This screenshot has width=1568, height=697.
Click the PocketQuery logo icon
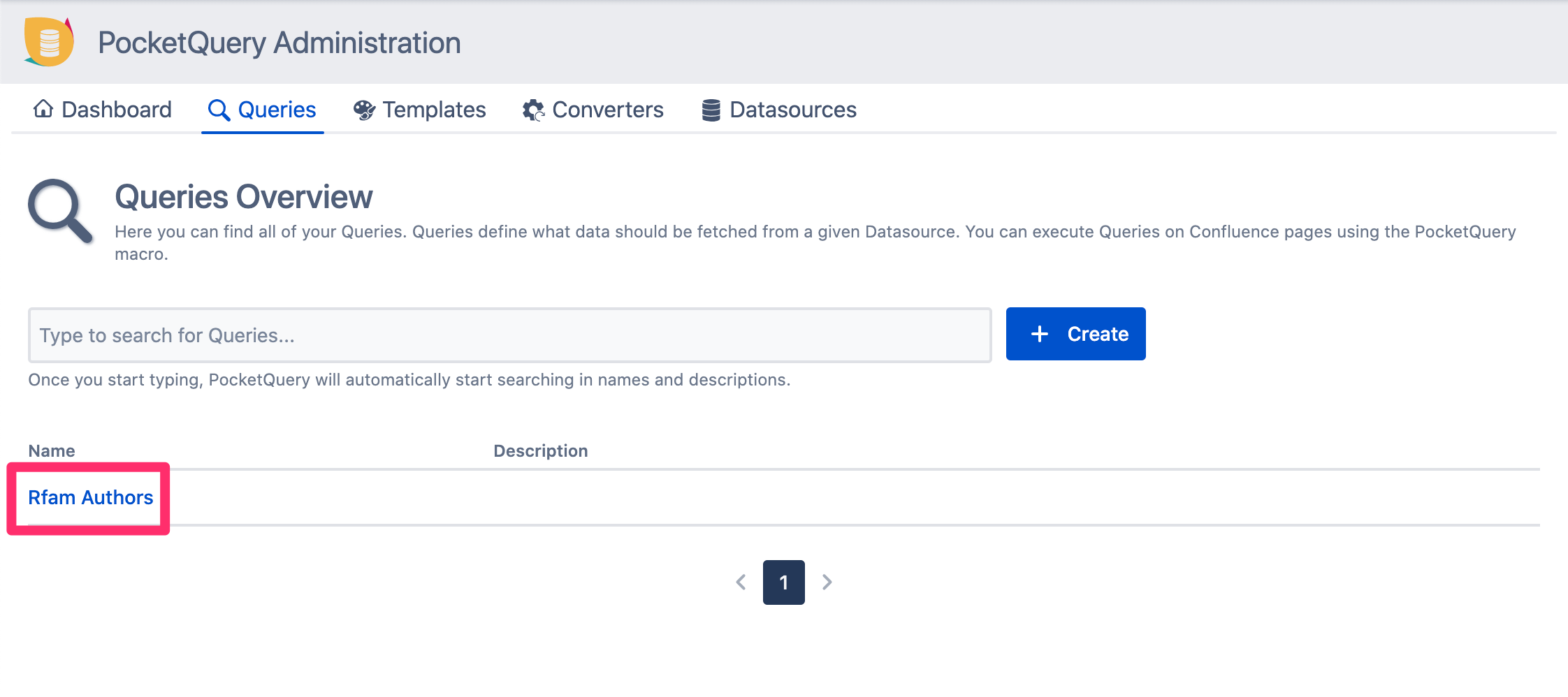49,42
